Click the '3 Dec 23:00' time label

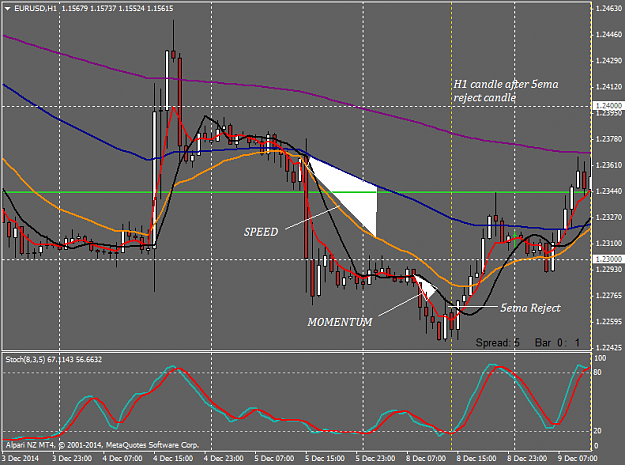coord(72,458)
